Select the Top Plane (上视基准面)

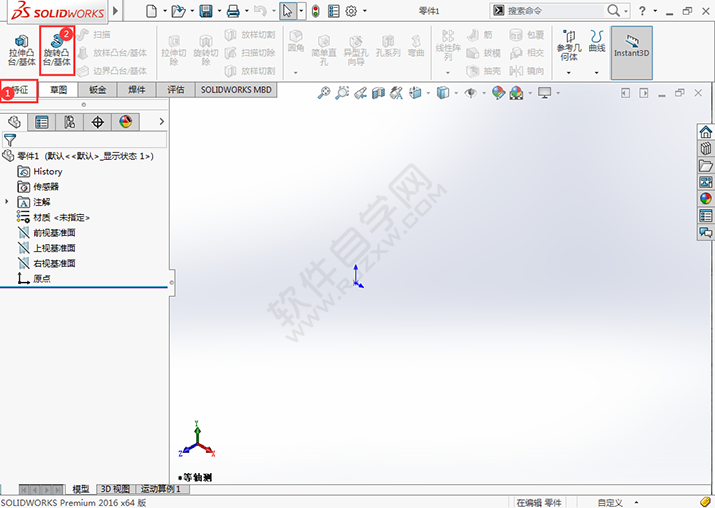click(x=47, y=248)
